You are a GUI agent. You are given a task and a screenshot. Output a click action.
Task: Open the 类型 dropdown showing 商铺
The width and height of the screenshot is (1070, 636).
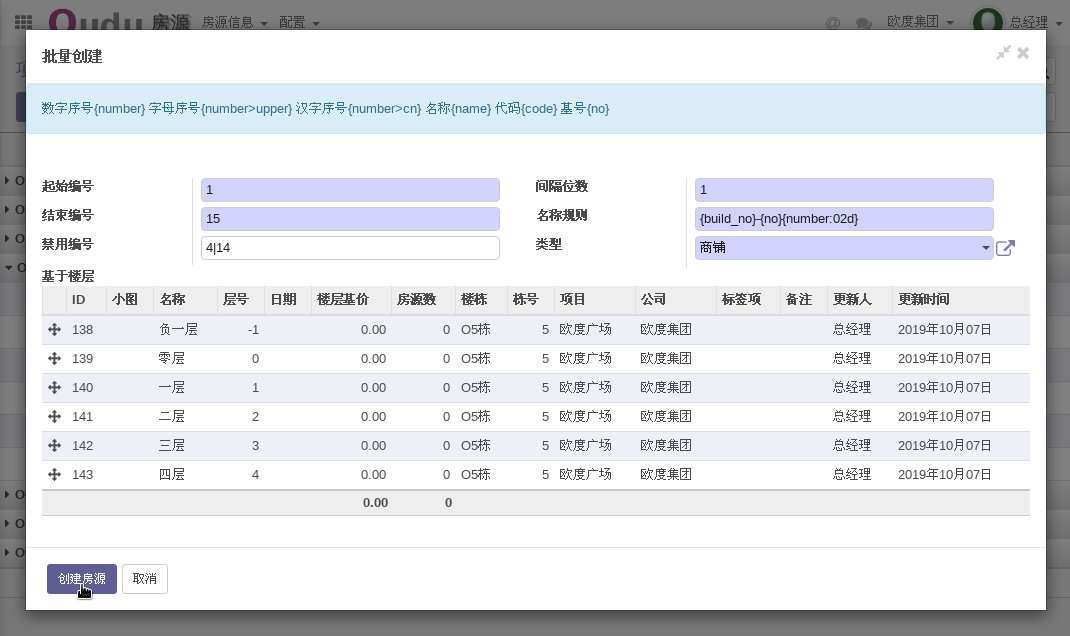coord(844,248)
